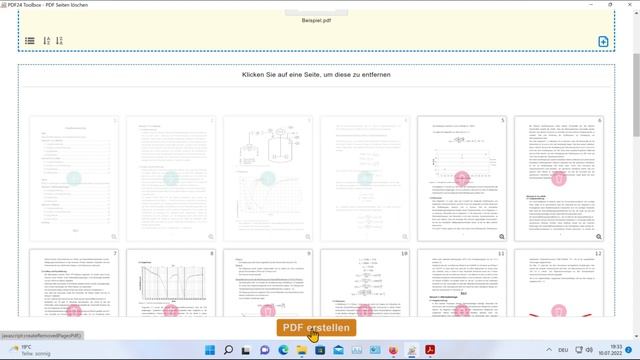Zoom into page 4 with magnifier icon
The height and width of the screenshot is (360, 640).
pos(405,237)
